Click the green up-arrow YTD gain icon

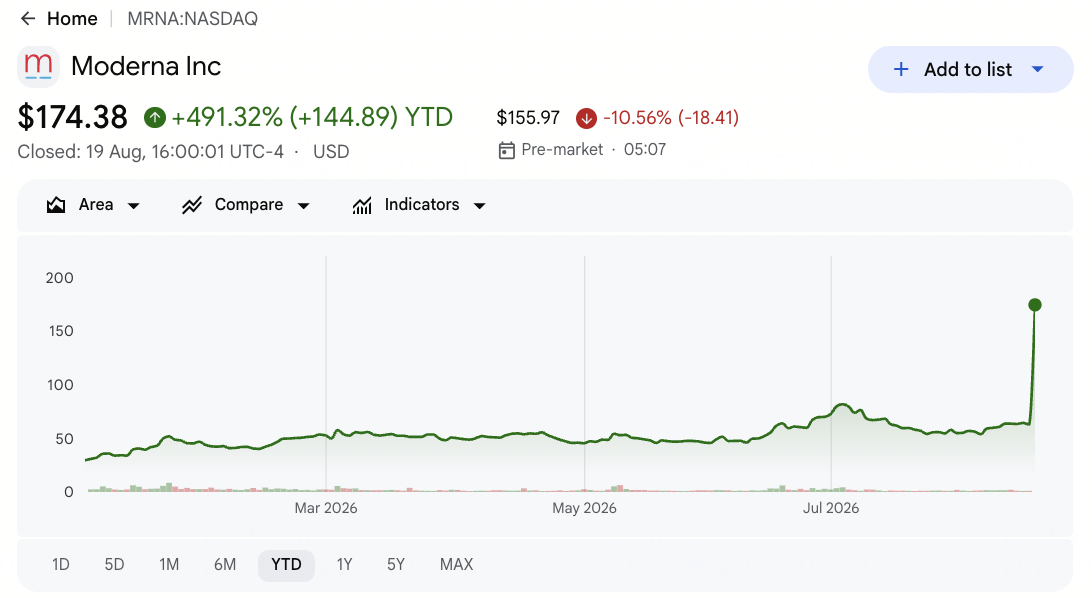(155, 118)
